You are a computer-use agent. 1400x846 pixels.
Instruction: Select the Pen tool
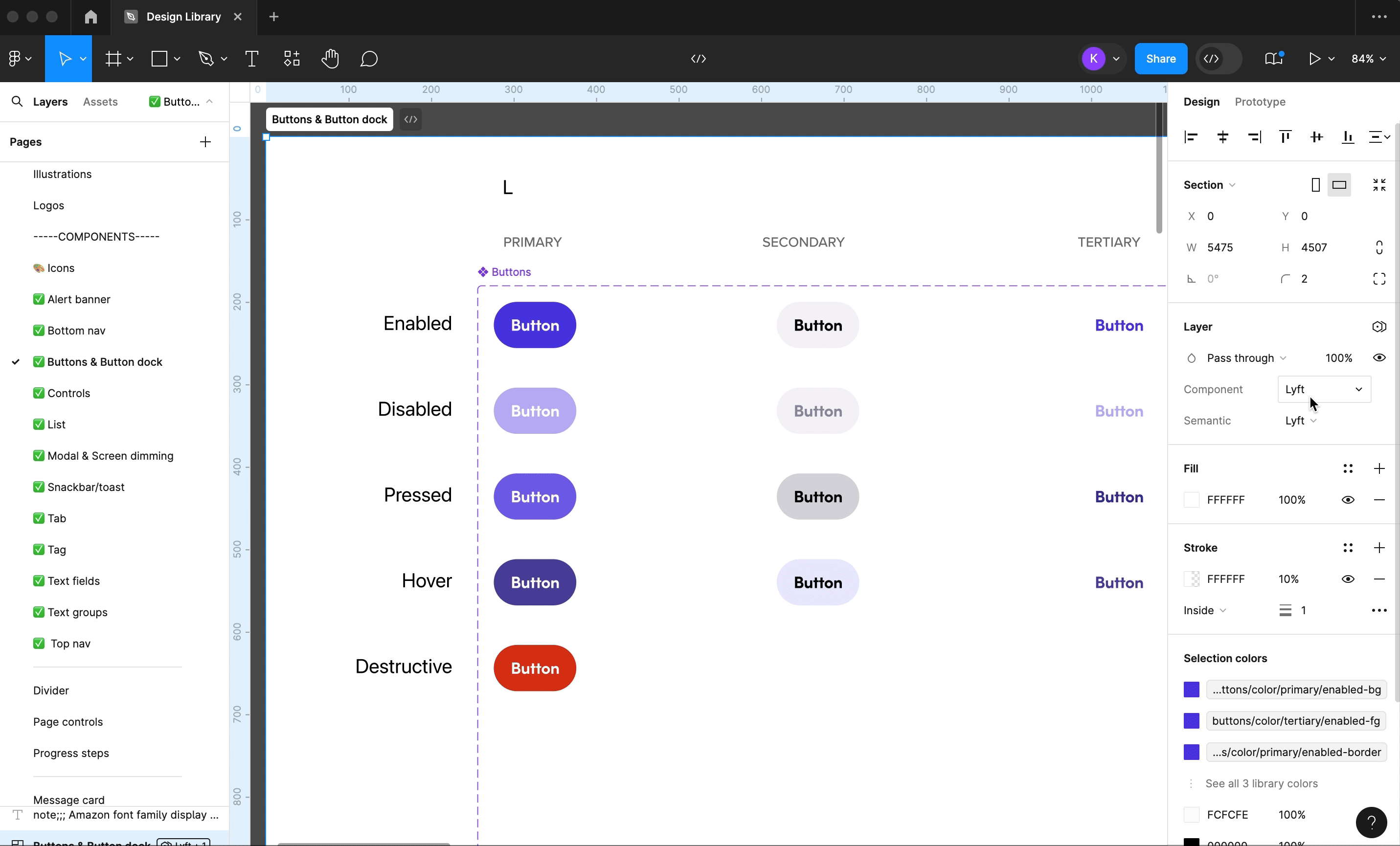(205, 59)
